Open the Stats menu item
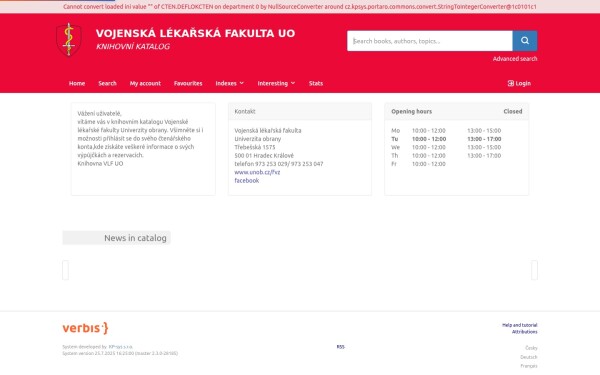Image resolution: width=600 pixels, height=375 pixels. point(316,83)
